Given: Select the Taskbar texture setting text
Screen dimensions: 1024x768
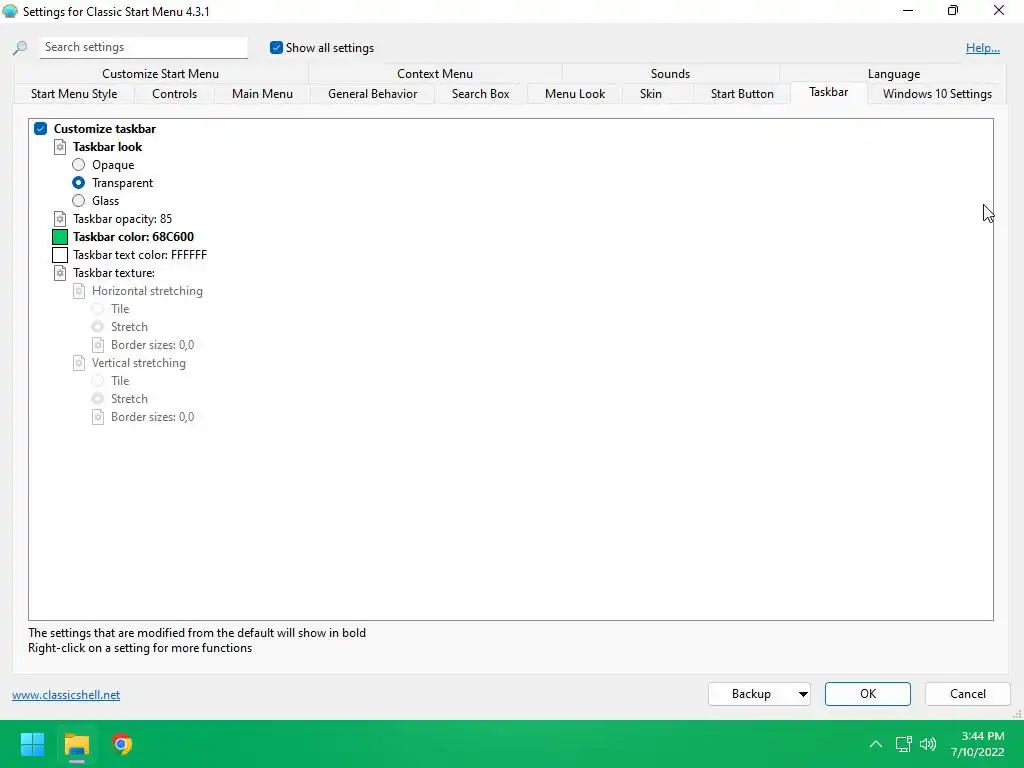Looking at the screenshot, I should (x=114, y=273).
